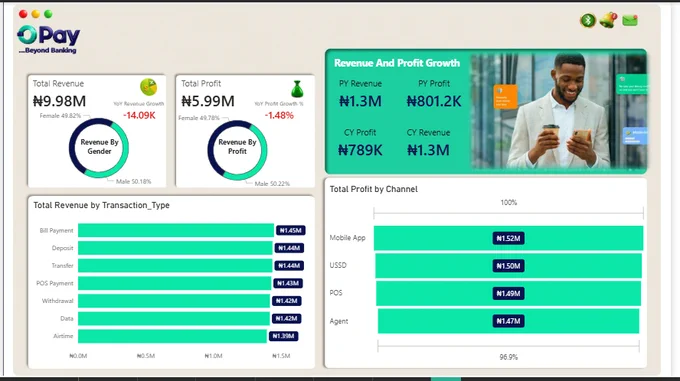Click the Total Revenue card title
Image resolution: width=680 pixels, height=381 pixels.
click(x=58, y=83)
